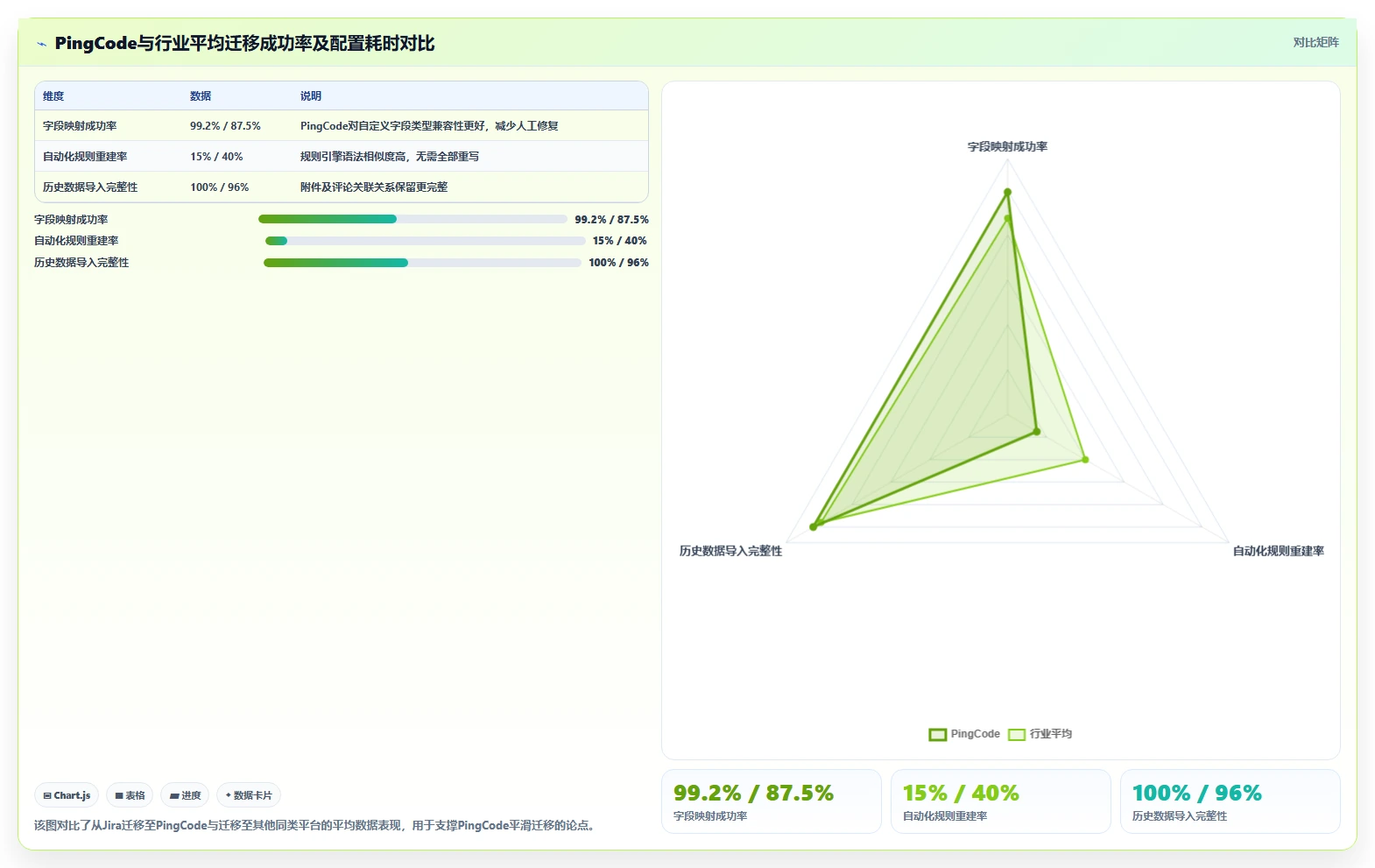Click the 说明 column header

[x=311, y=96]
